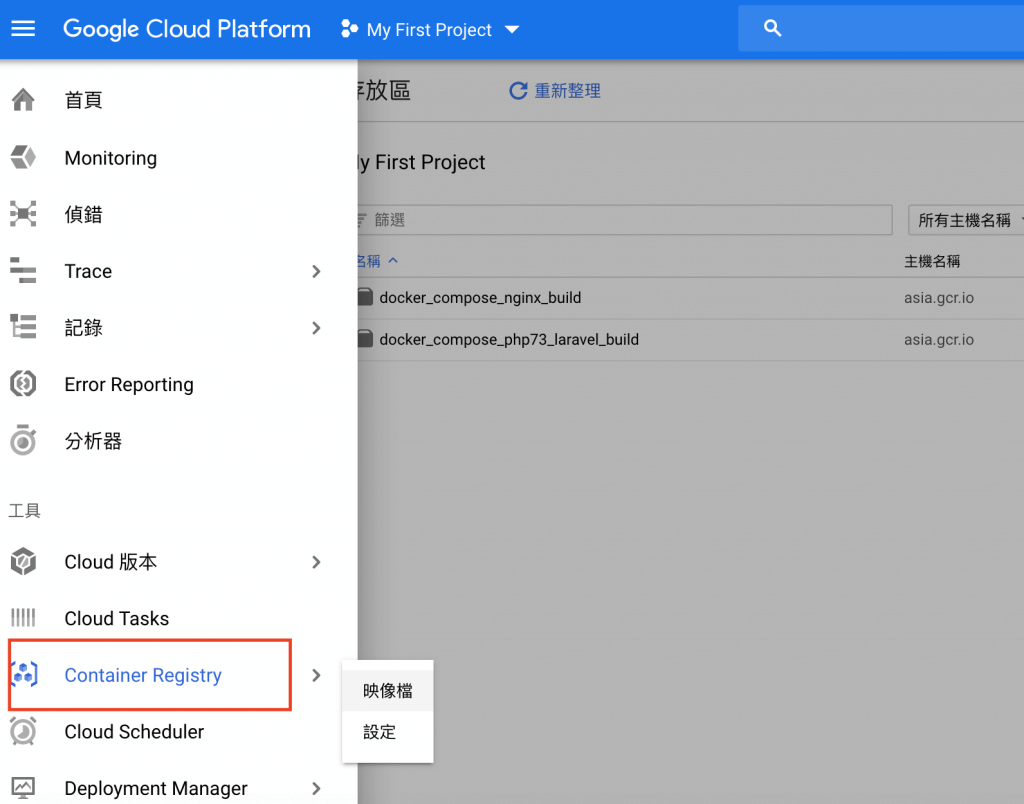Viewport: 1024px width, 804px height.
Task: Open 分析器 from the sidebar
Action: click(x=93, y=441)
